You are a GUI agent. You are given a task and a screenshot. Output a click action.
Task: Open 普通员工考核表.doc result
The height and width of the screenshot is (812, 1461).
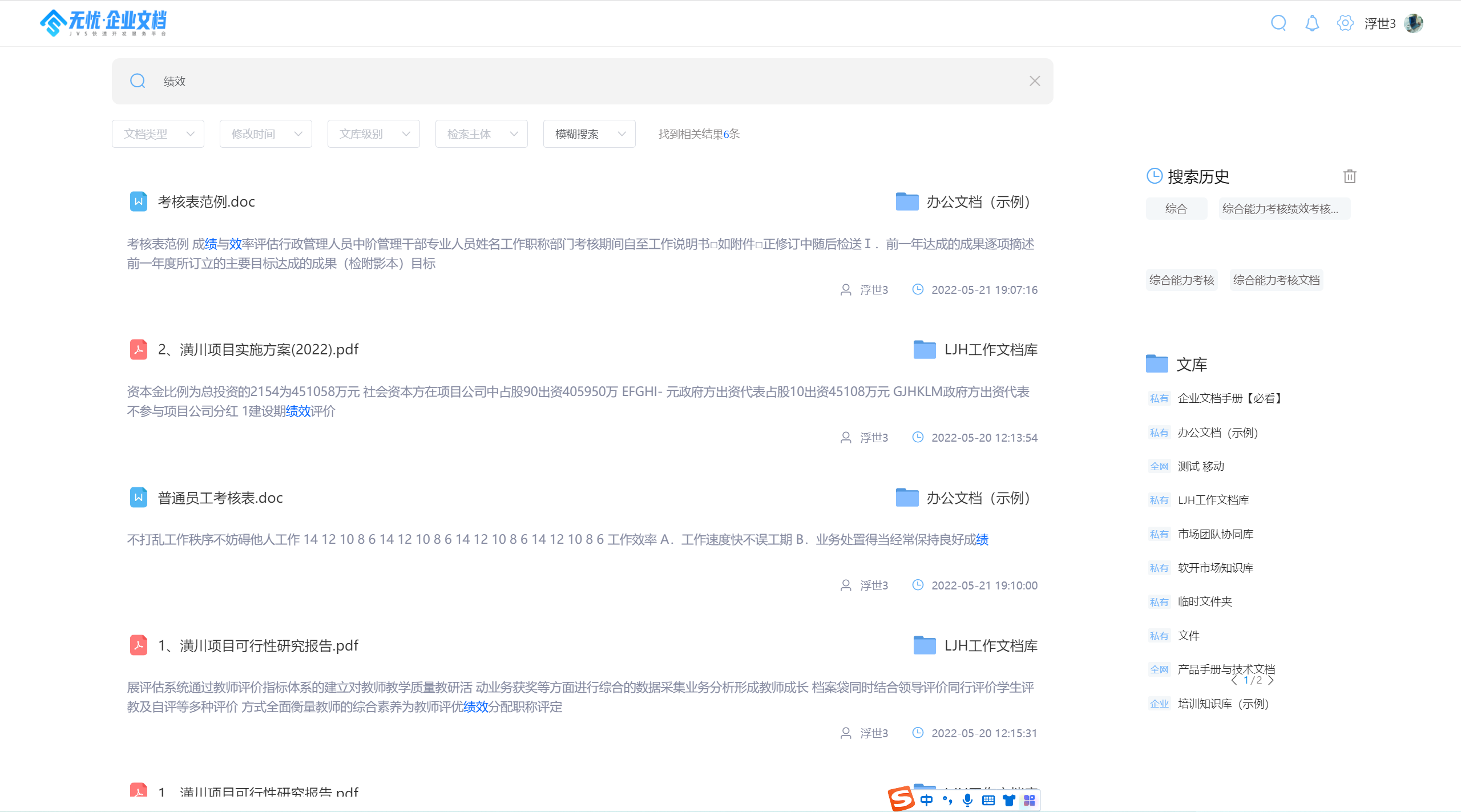(220, 498)
